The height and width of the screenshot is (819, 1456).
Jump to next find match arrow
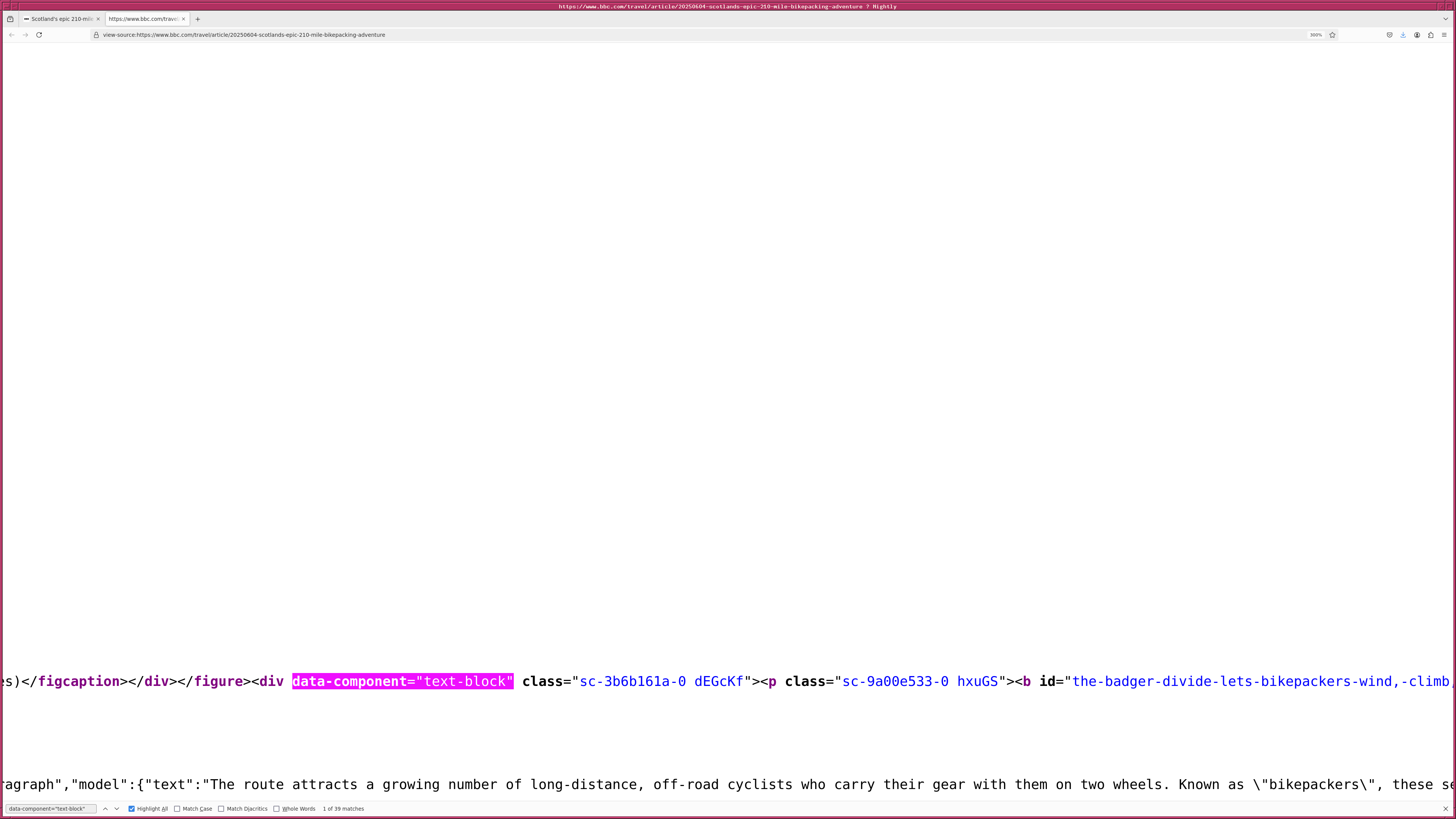point(117,809)
